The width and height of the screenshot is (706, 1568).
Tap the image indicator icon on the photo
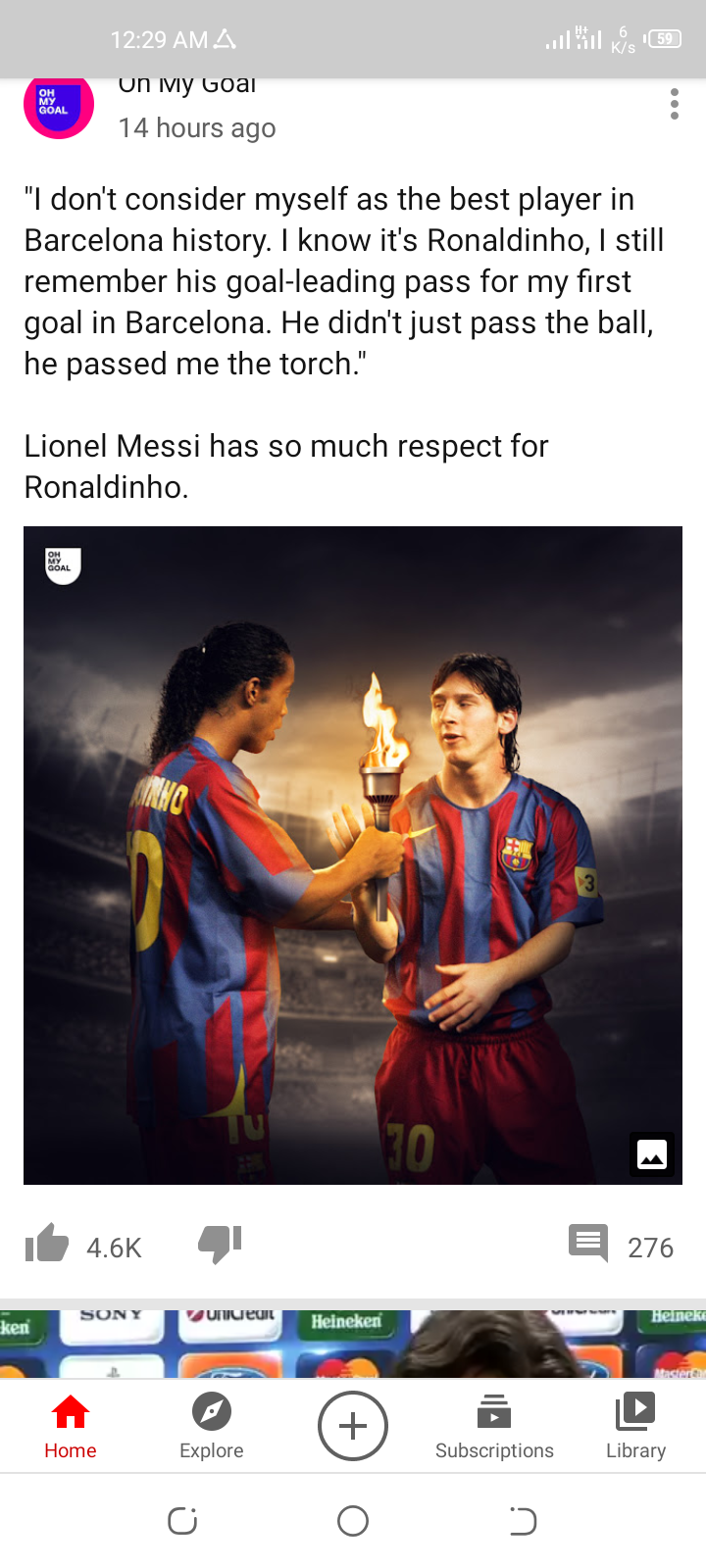[x=652, y=1154]
